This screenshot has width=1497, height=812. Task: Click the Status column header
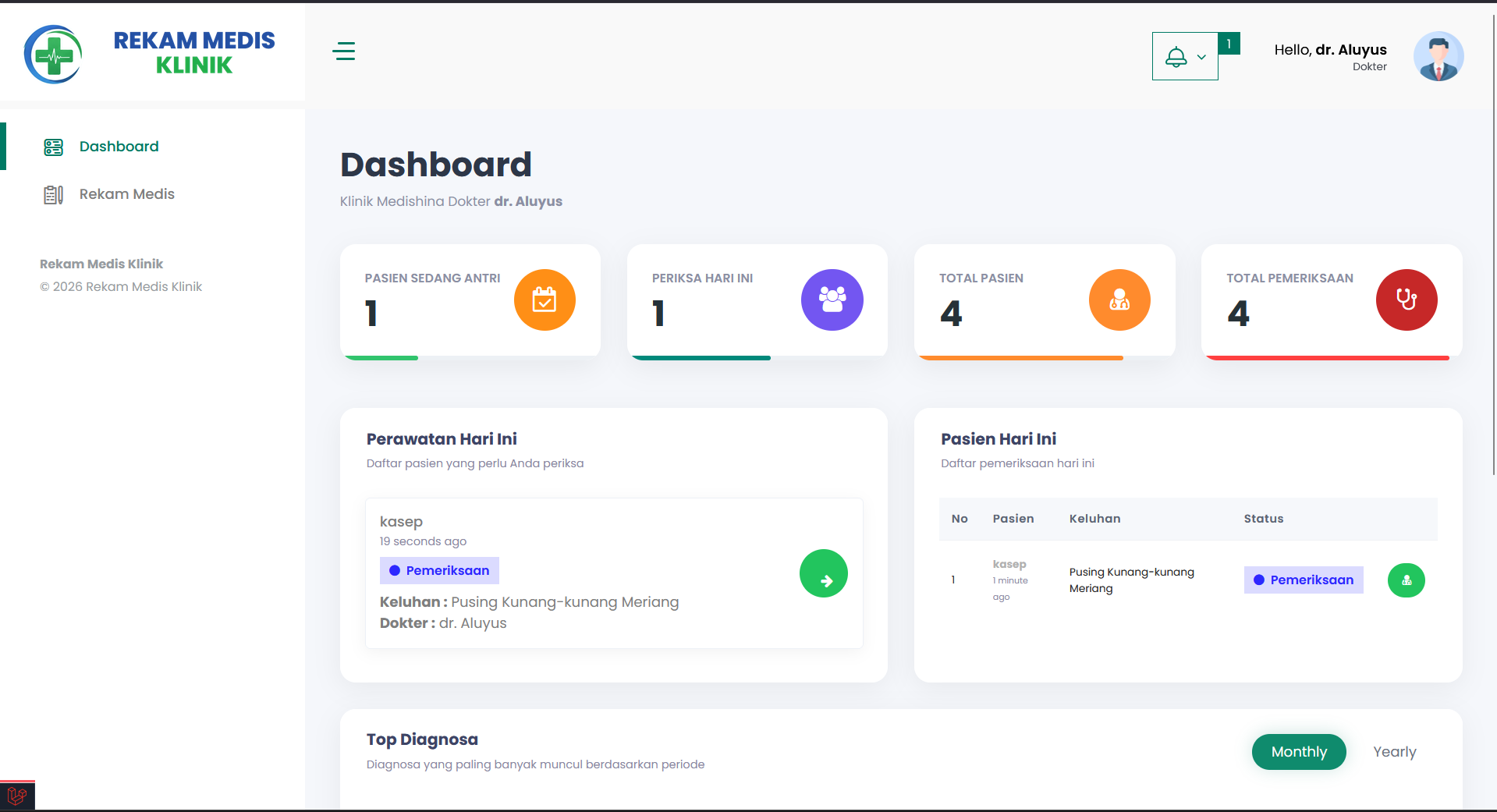1263,519
